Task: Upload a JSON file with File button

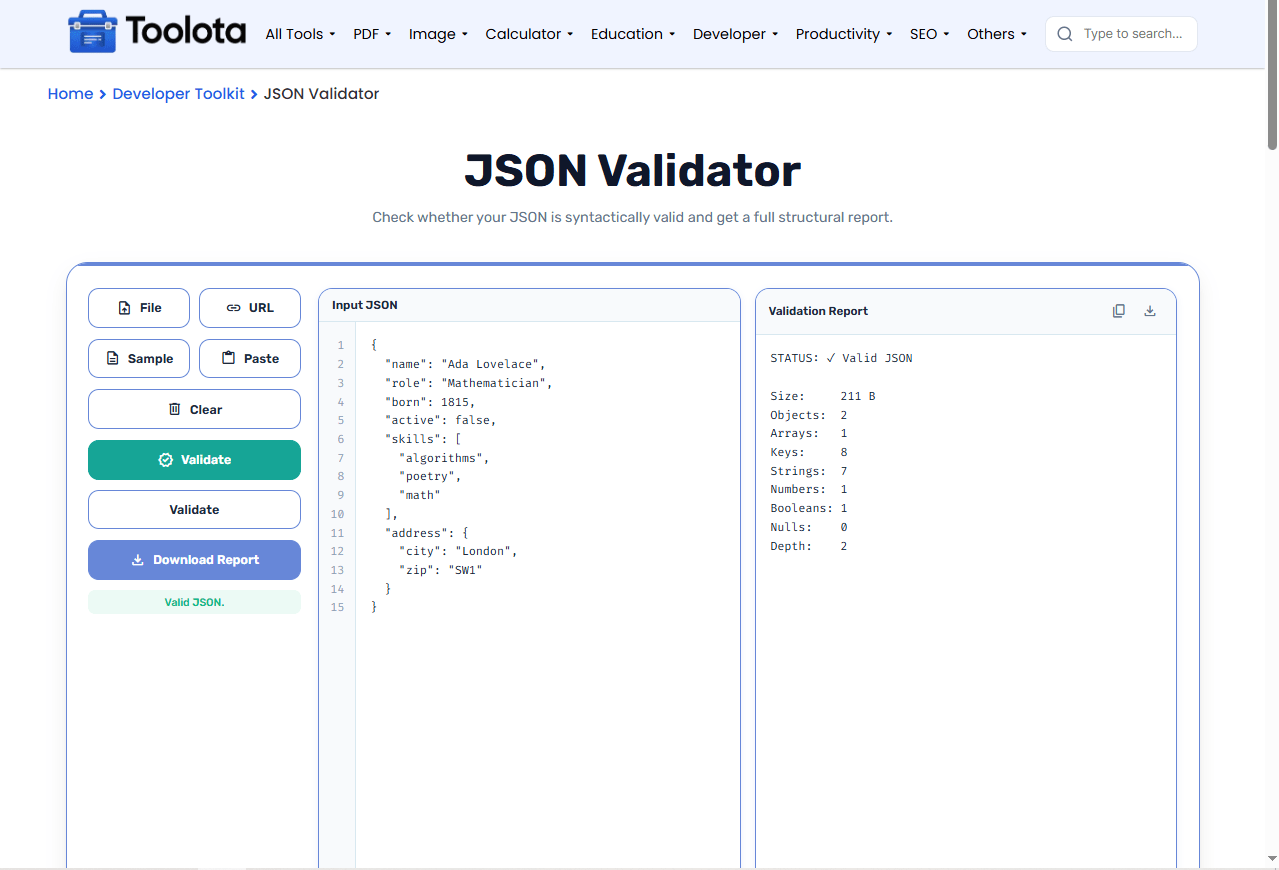Action: click(139, 308)
